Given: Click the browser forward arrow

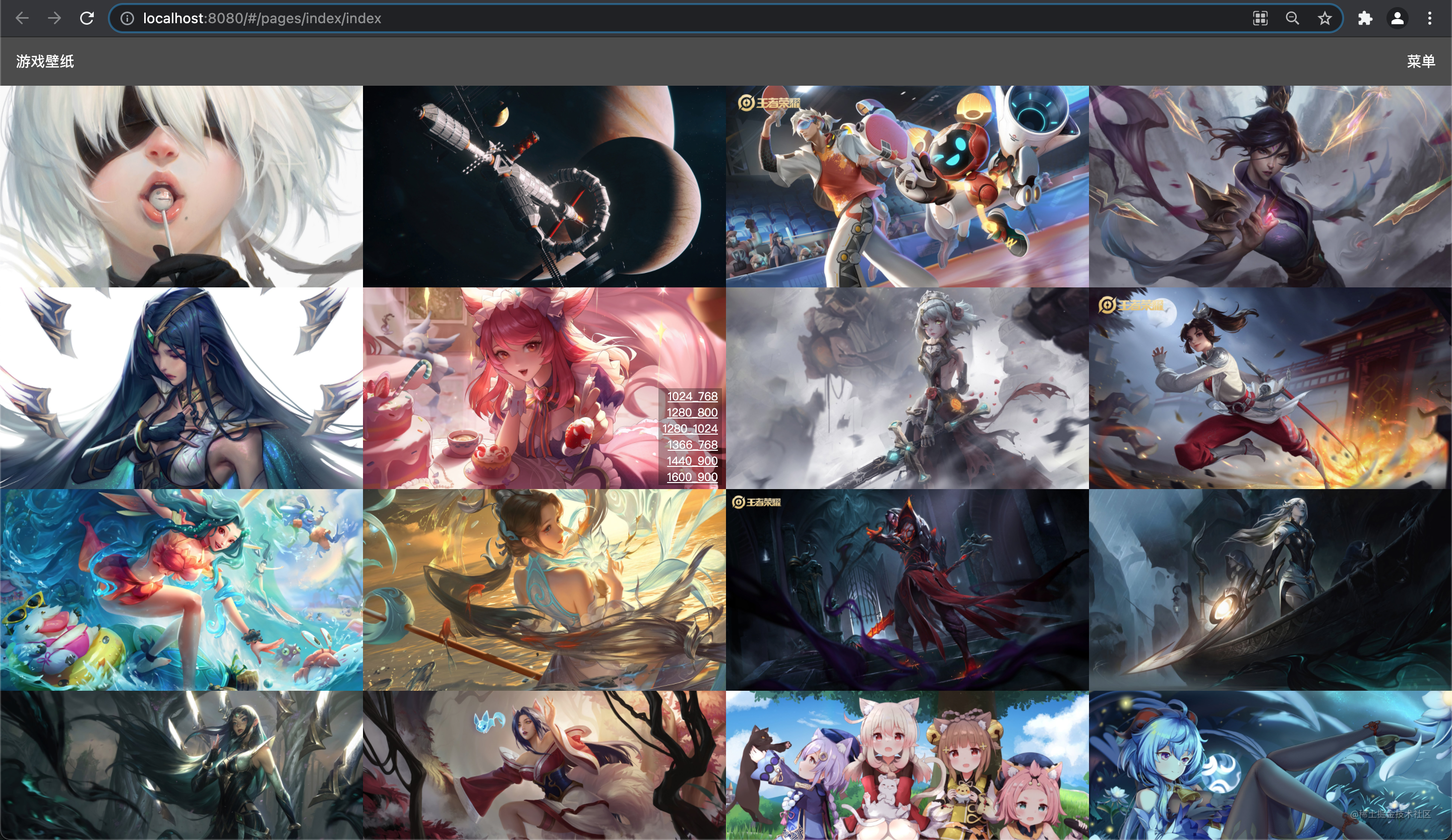Looking at the screenshot, I should click(55, 19).
